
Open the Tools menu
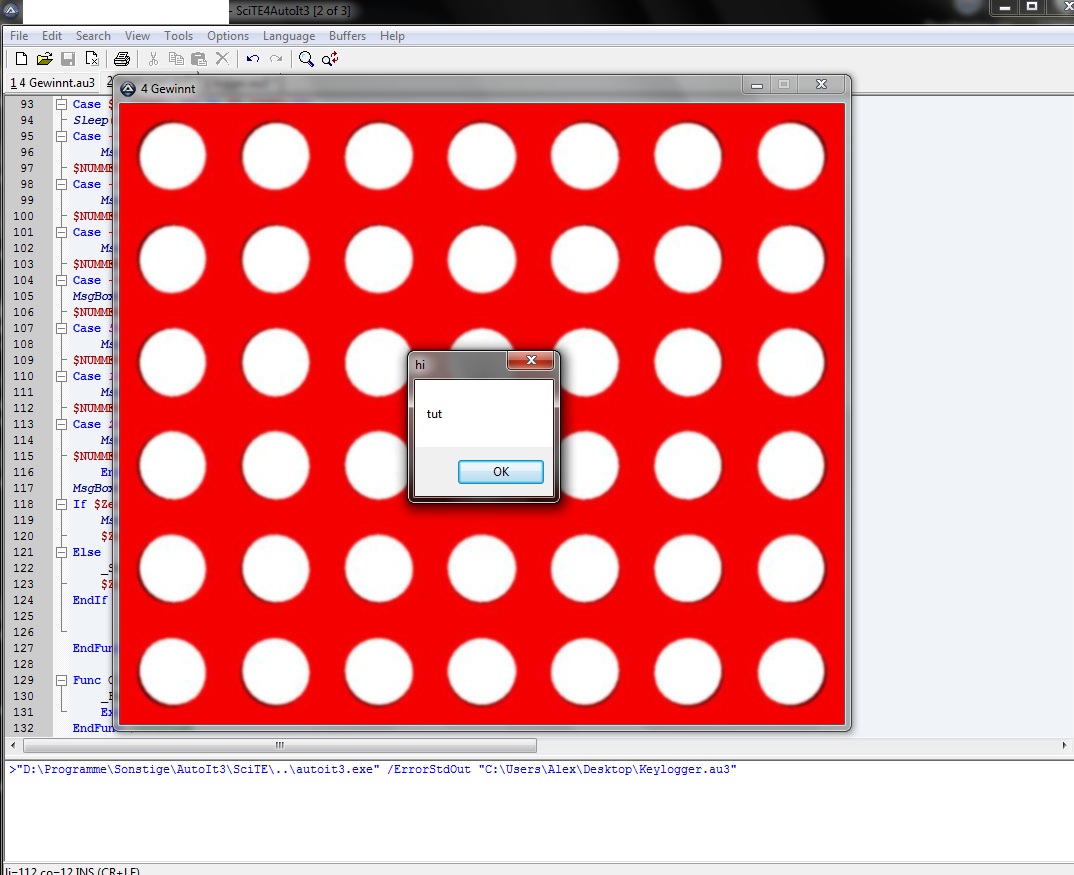tap(178, 36)
